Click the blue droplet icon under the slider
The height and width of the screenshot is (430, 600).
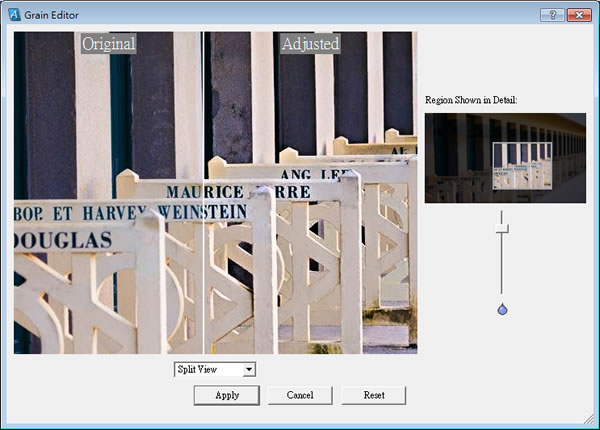502,309
